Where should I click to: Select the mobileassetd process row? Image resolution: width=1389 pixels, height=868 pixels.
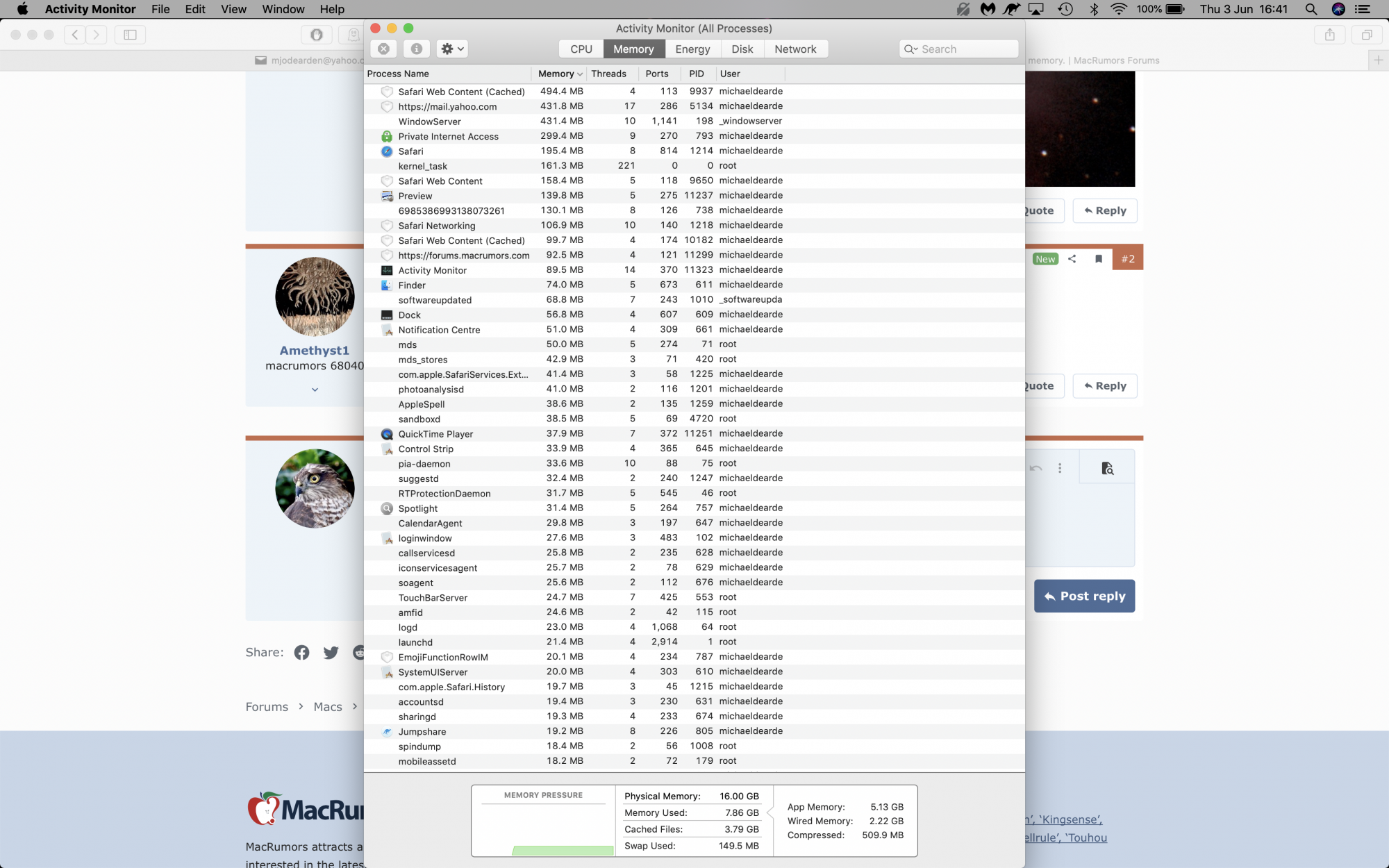point(694,761)
